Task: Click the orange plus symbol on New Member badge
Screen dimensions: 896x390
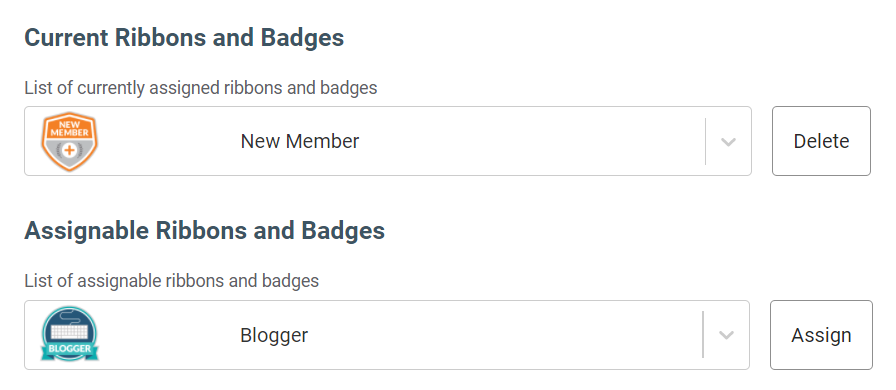Action: (x=69, y=150)
